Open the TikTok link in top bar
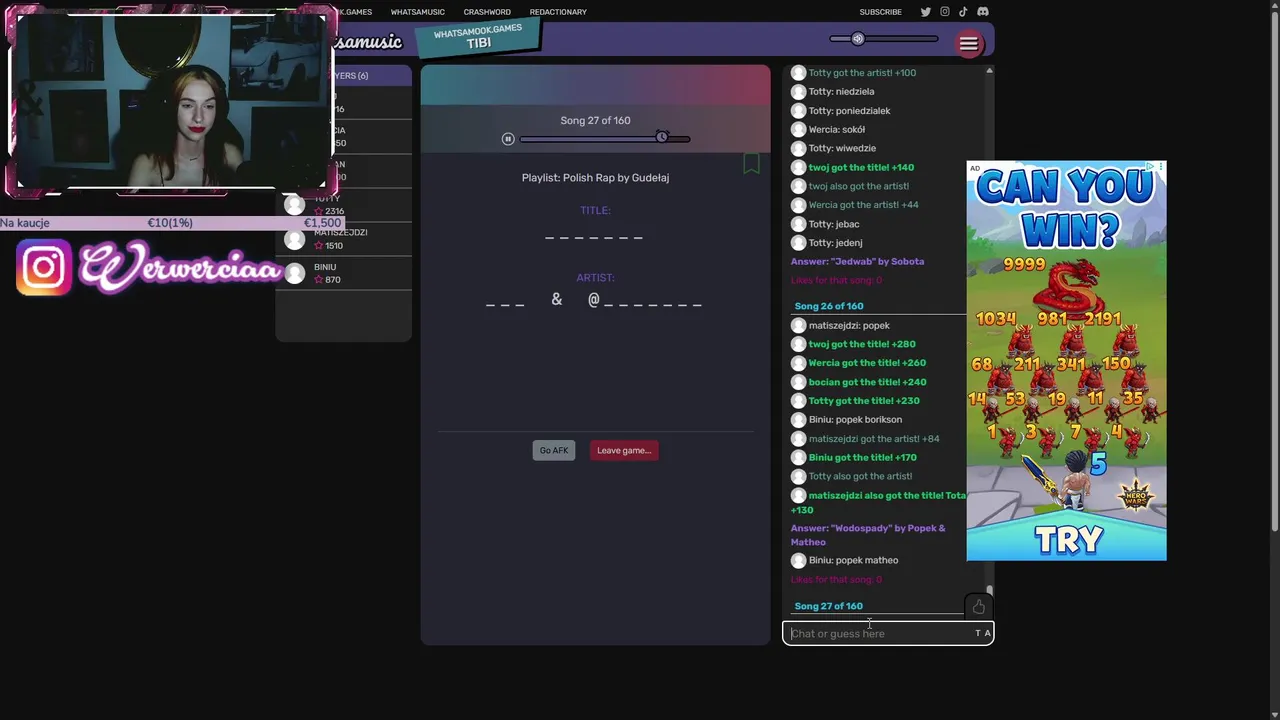The height and width of the screenshot is (720, 1280). (x=963, y=12)
